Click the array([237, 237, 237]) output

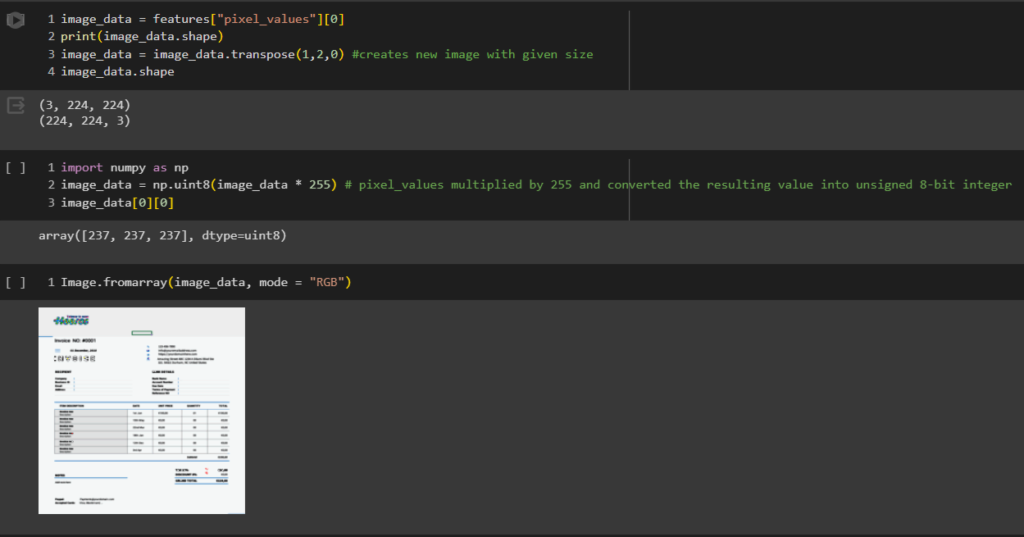(163, 235)
